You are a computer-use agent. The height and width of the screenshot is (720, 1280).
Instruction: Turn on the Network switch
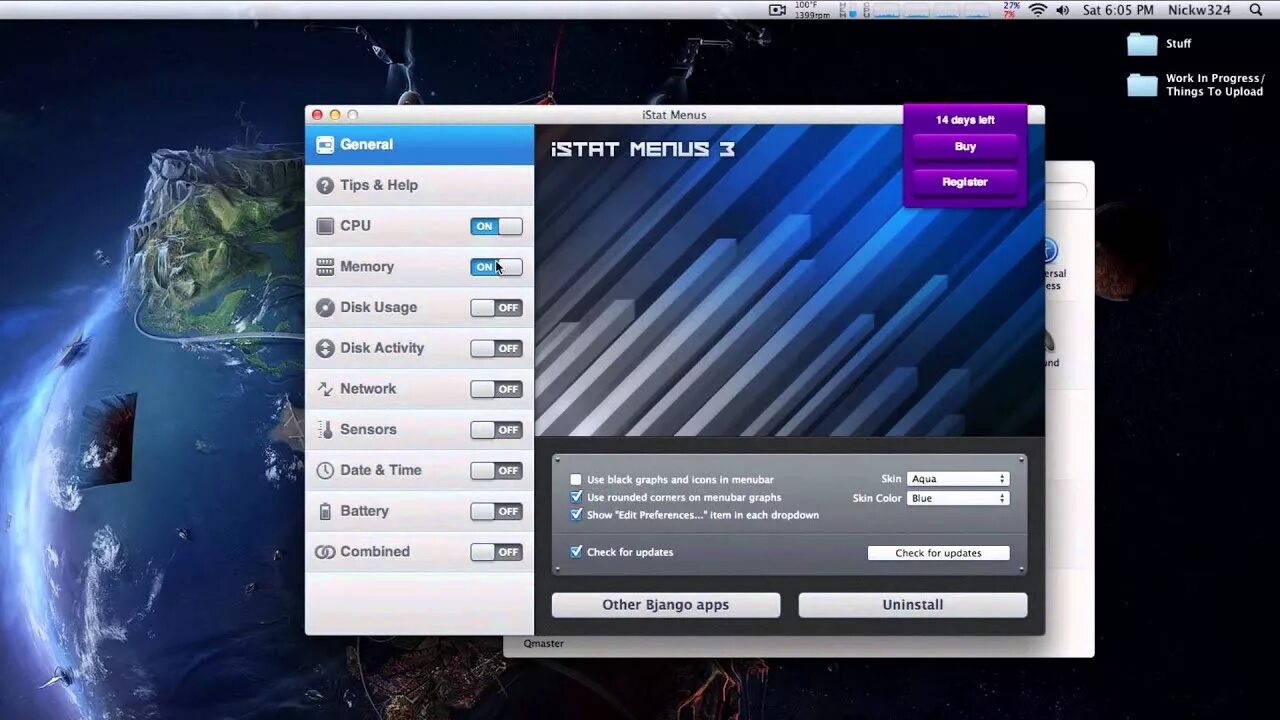[x=496, y=389]
